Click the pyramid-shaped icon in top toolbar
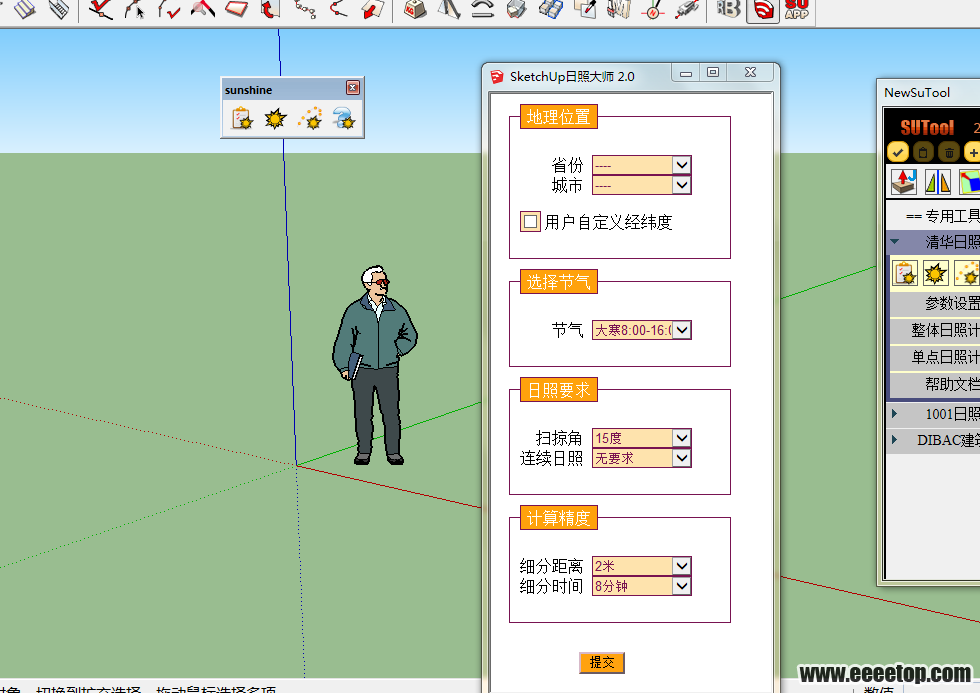This screenshot has height=693, width=980. [449, 9]
